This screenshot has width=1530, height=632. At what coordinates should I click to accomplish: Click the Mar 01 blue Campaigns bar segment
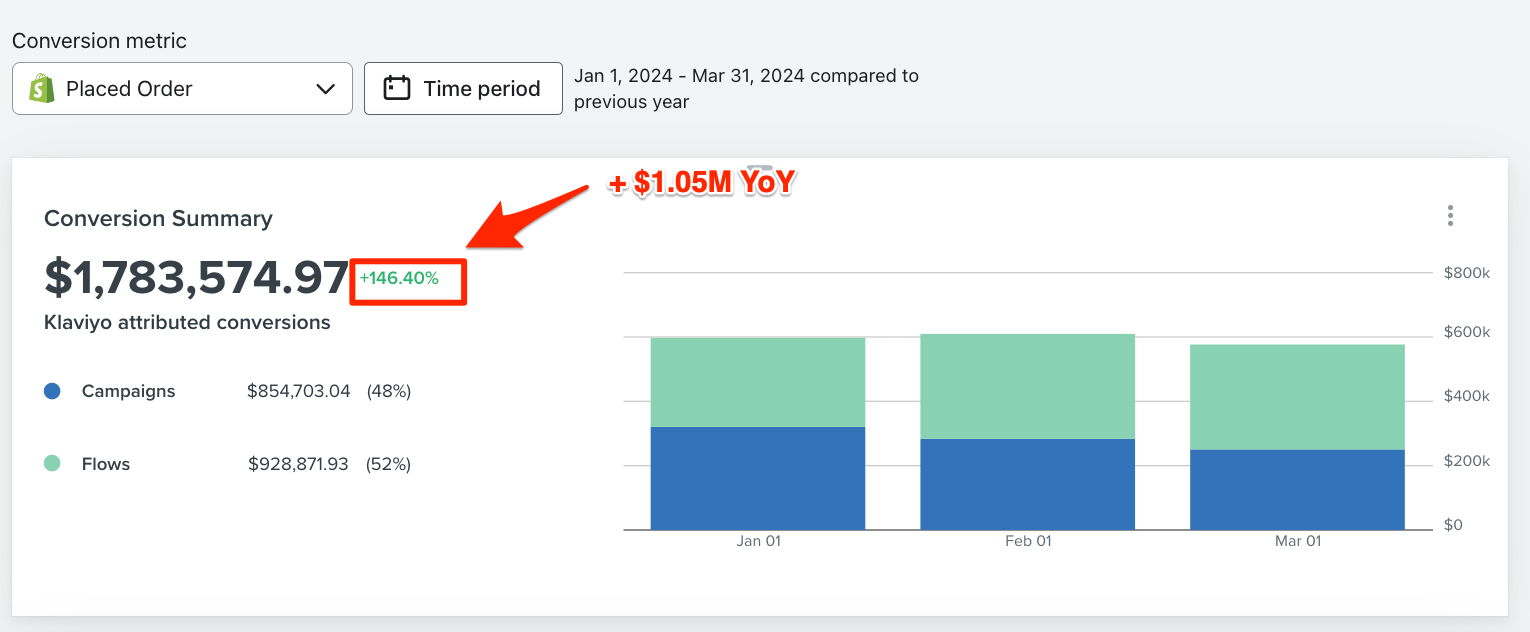1297,489
